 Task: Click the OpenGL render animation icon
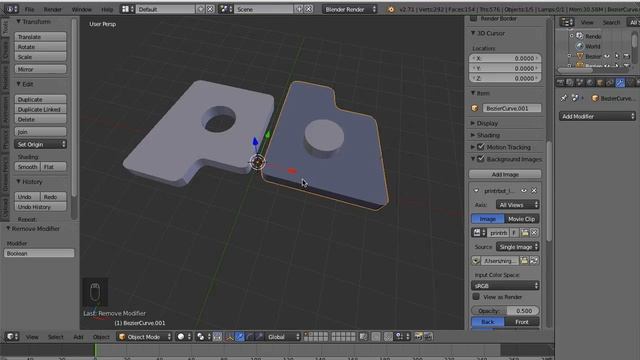pyautogui.click(x=428, y=337)
